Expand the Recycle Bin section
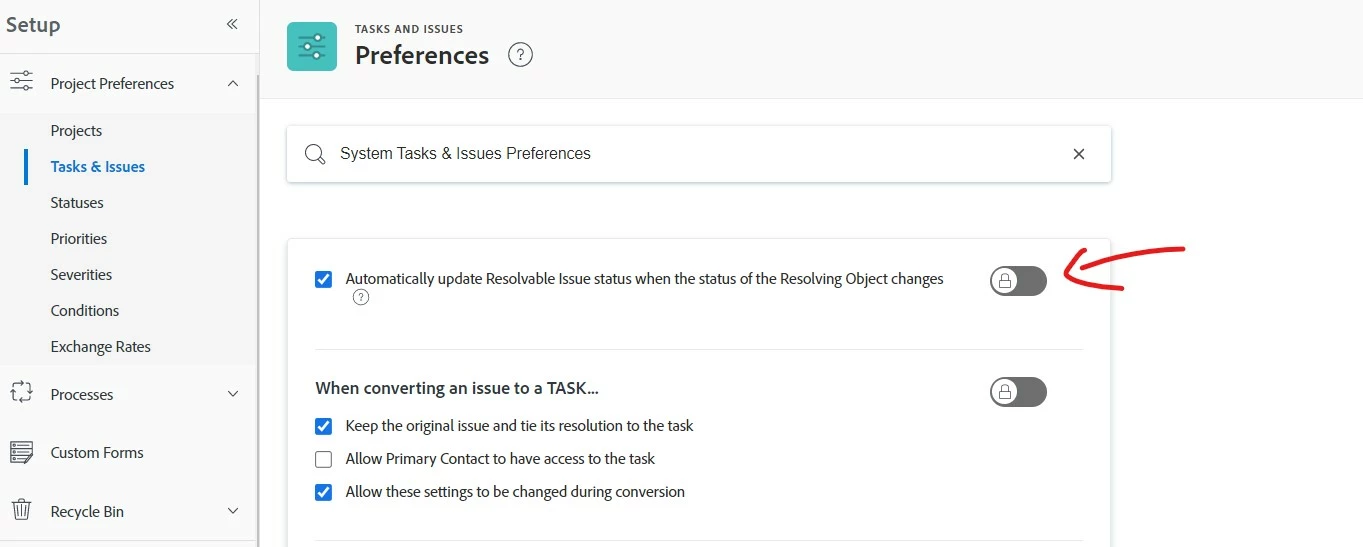Screen dimensions: 1363x547 (233, 511)
